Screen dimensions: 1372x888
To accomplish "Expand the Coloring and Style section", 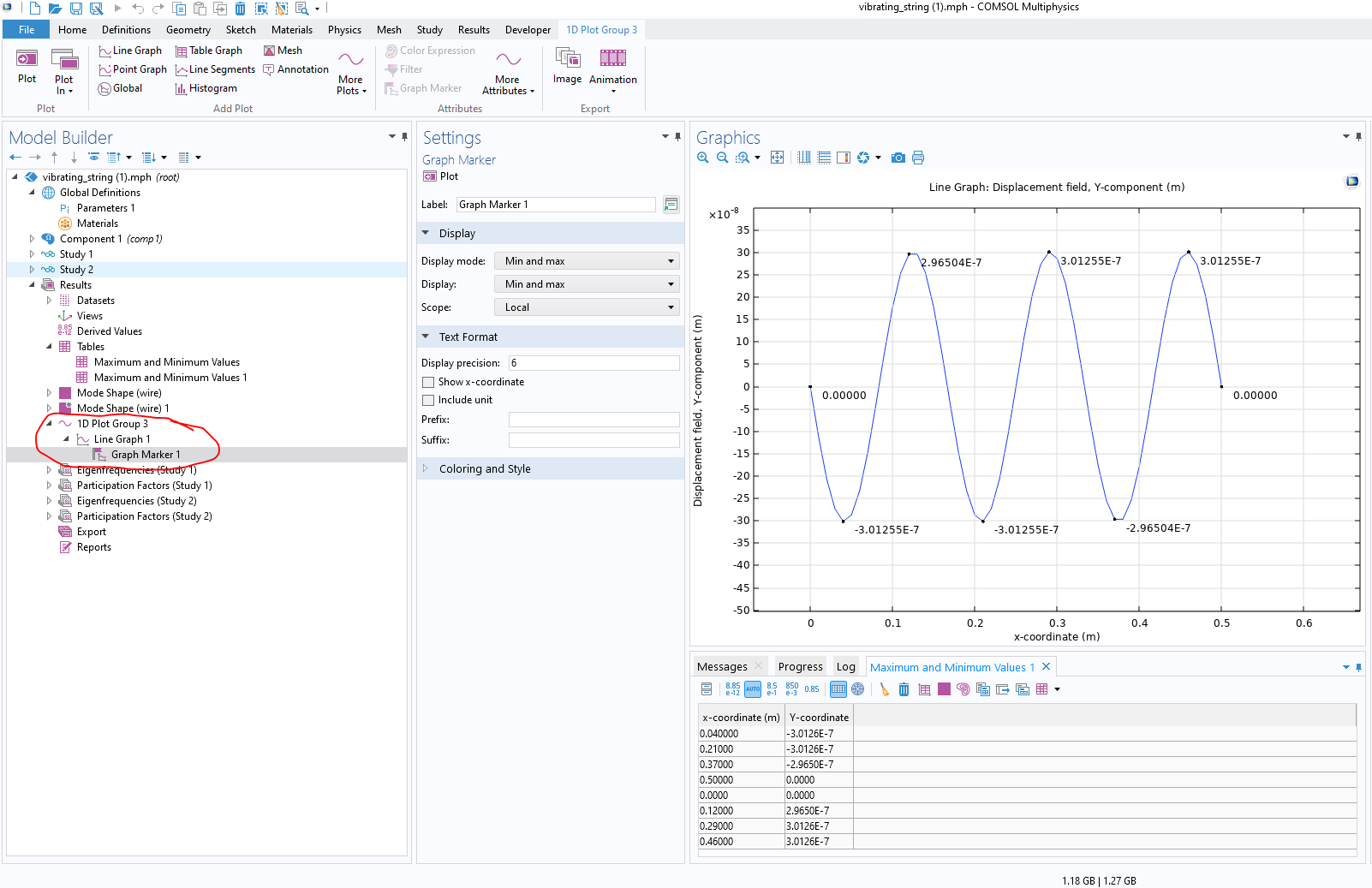I will [485, 469].
